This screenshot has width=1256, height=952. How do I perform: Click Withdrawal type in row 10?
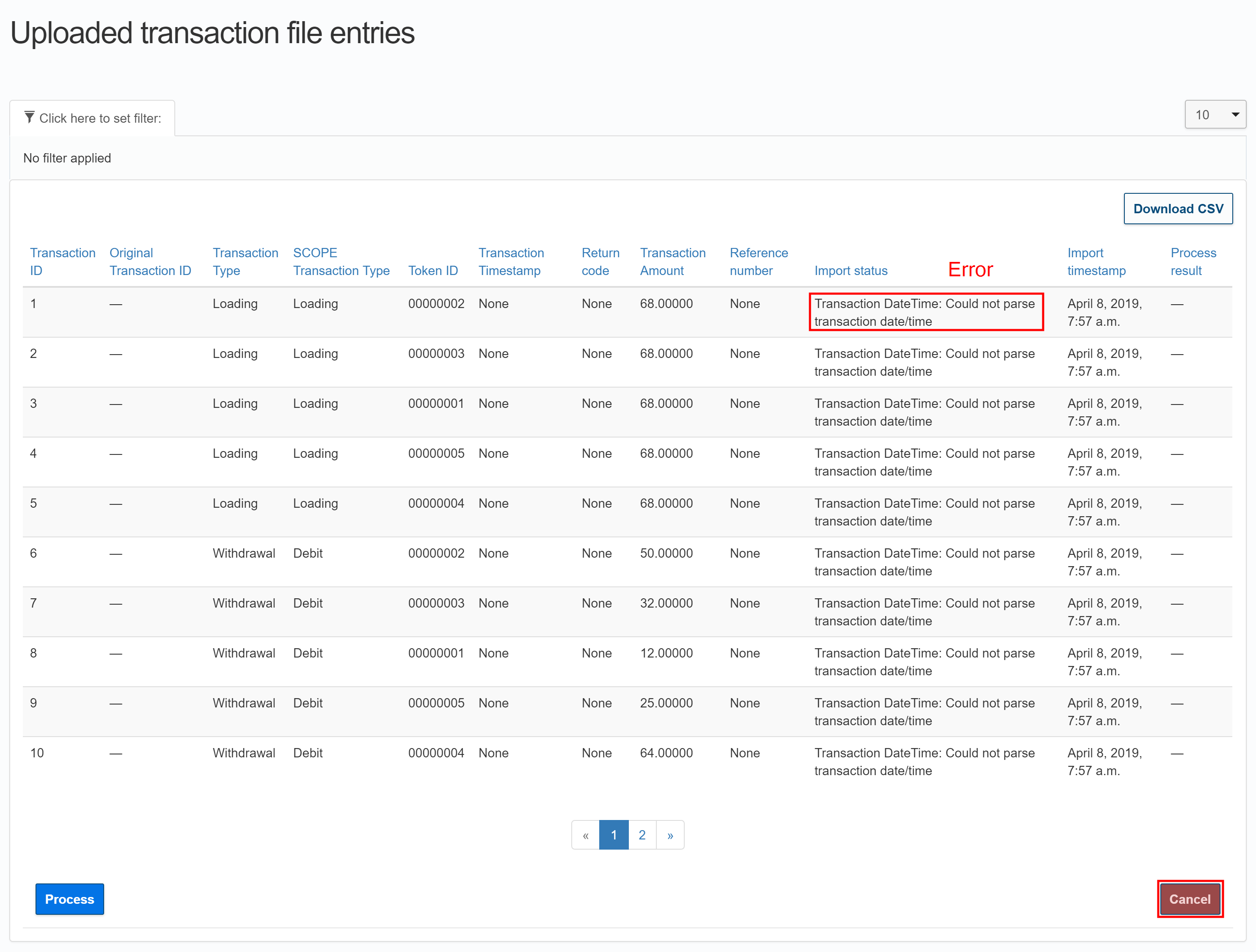point(244,753)
